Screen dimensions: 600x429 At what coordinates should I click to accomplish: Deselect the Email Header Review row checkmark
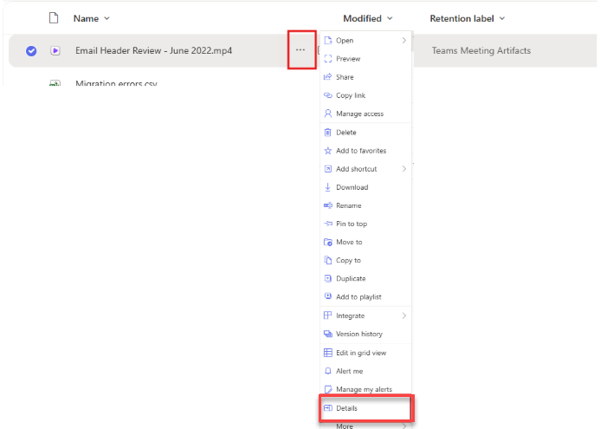pos(31,51)
